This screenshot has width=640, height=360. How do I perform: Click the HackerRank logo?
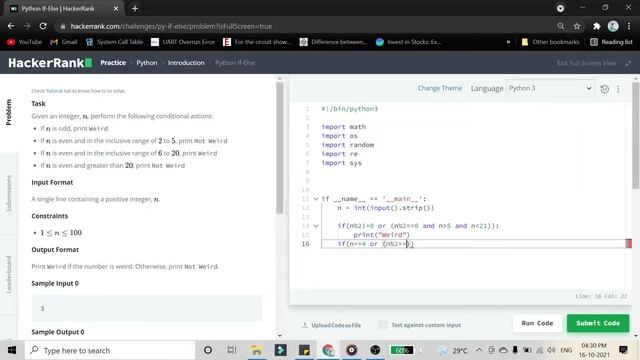coord(50,63)
